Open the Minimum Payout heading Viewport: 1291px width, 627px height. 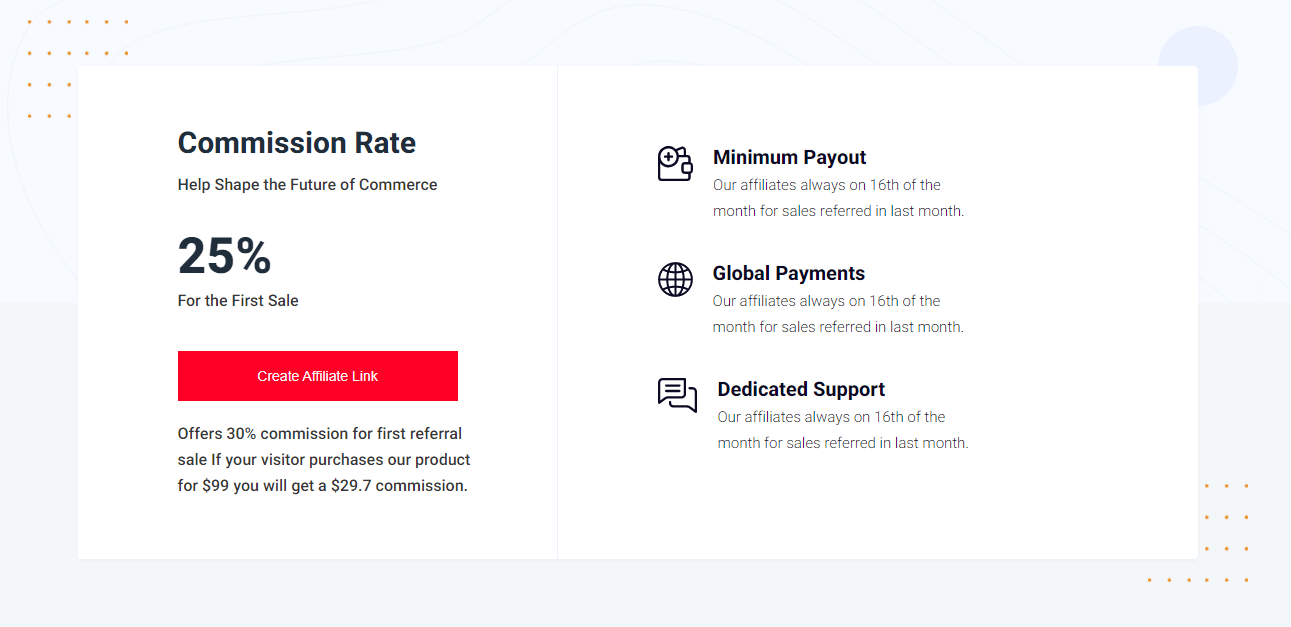(789, 157)
